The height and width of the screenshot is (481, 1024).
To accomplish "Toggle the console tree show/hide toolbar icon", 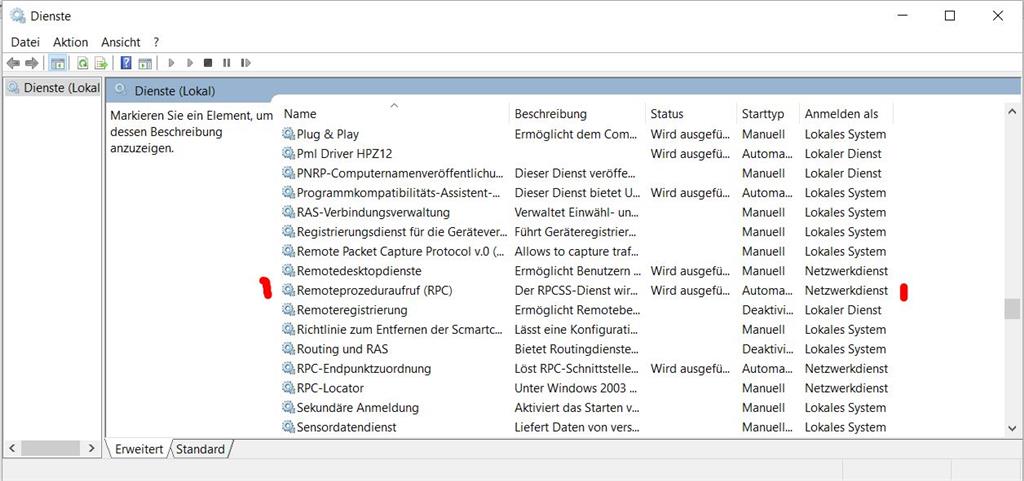I will 57,63.
